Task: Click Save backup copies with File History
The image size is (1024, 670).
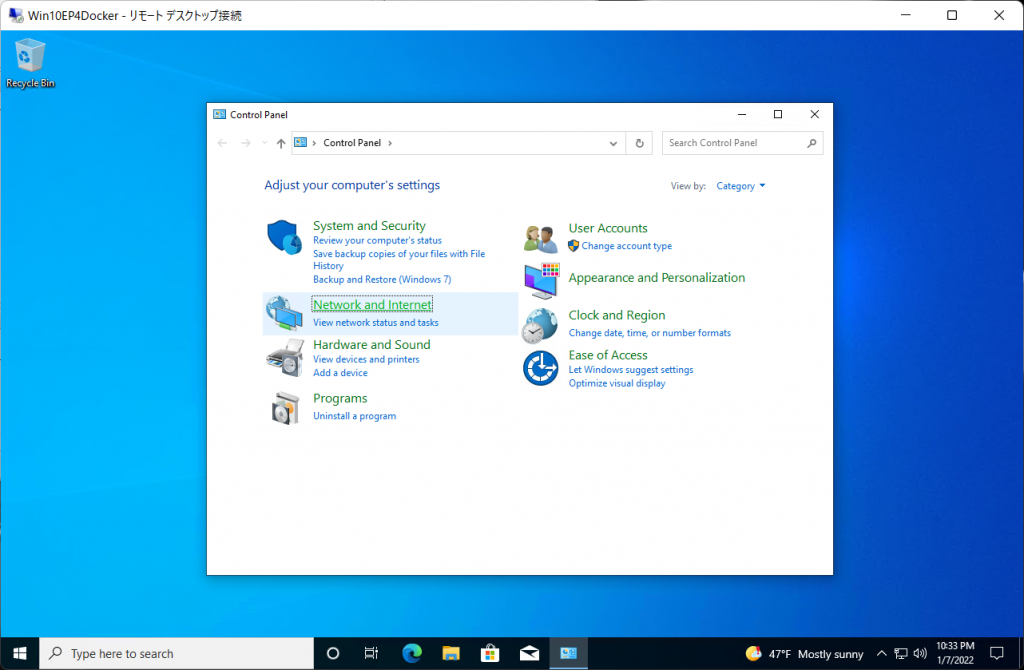Action: click(398, 260)
